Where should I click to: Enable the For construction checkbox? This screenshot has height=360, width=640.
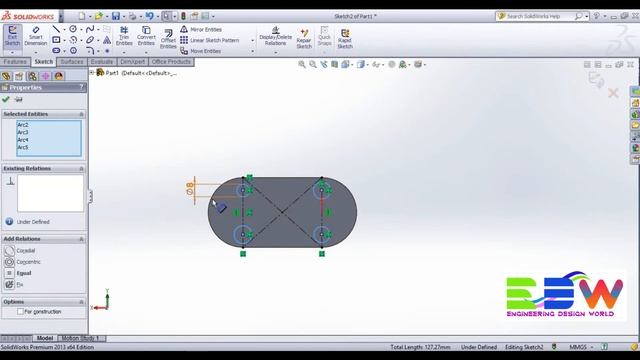point(20,311)
